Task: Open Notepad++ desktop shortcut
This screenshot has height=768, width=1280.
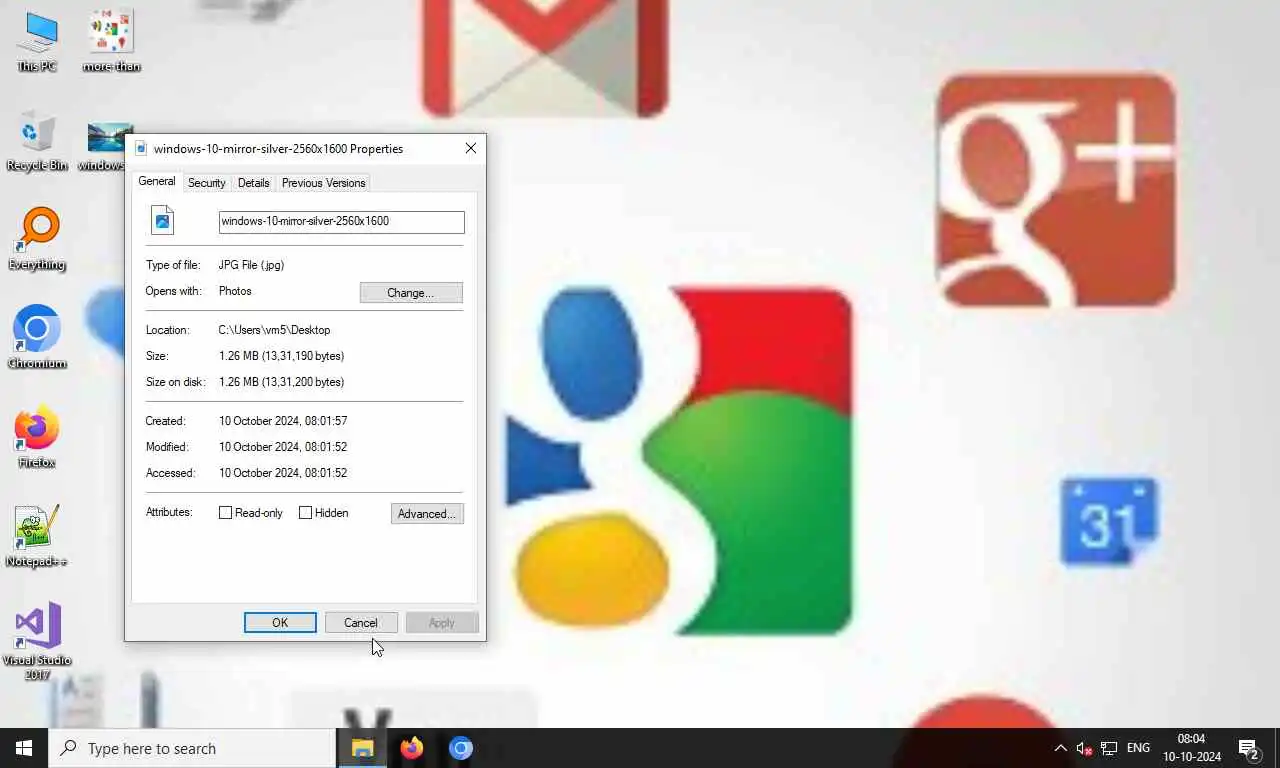Action: [x=37, y=536]
